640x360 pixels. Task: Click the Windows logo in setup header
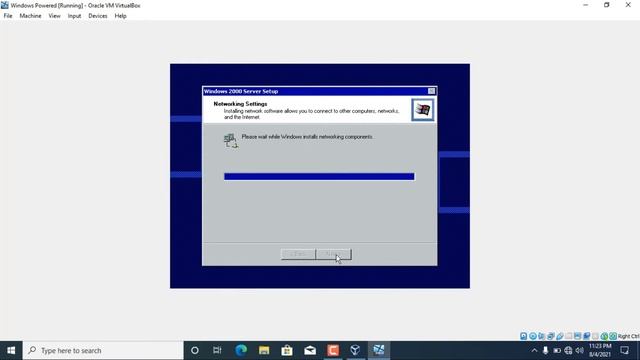tap(422, 109)
